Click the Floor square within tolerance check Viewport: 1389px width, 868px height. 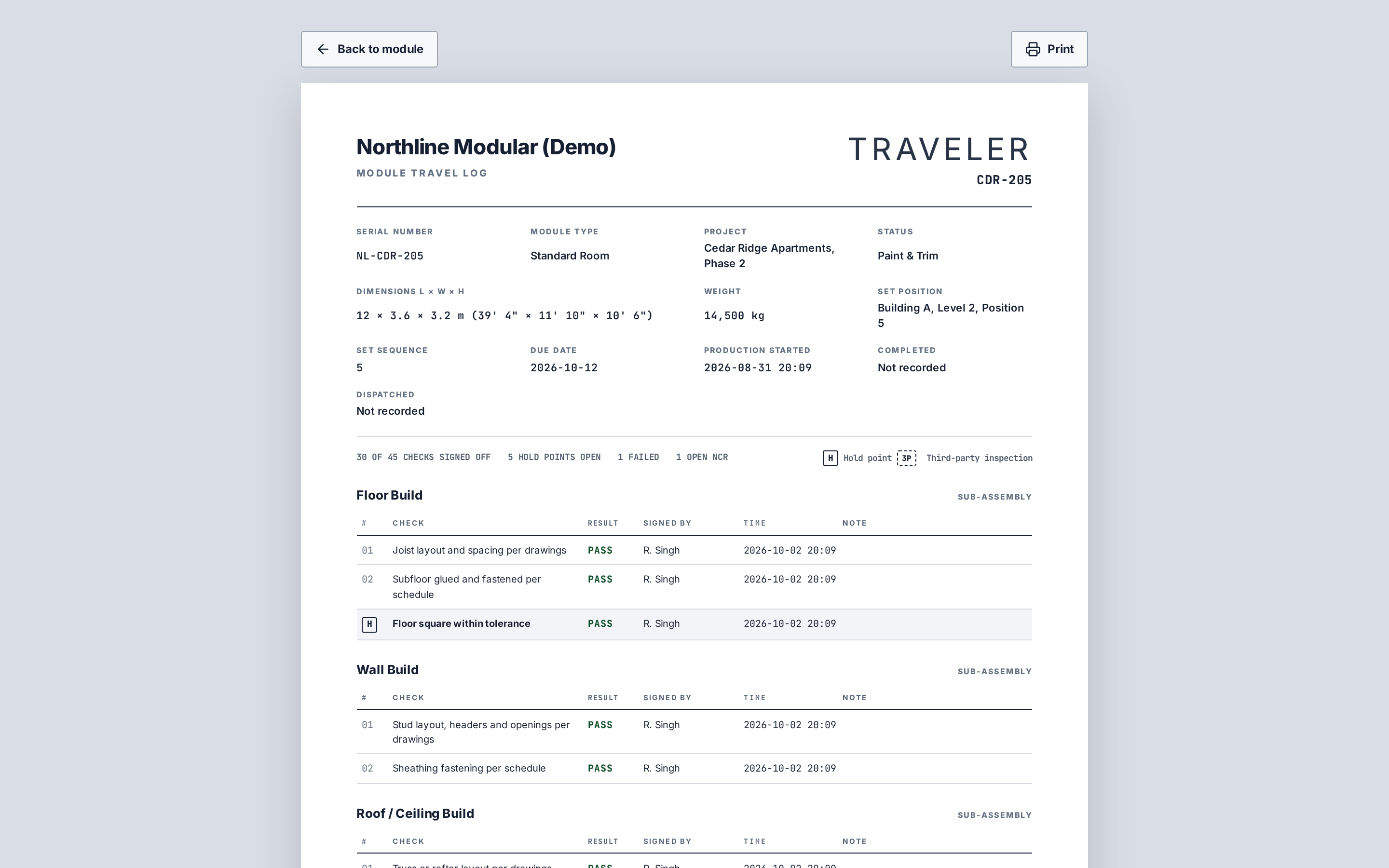pyautogui.click(x=461, y=624)
